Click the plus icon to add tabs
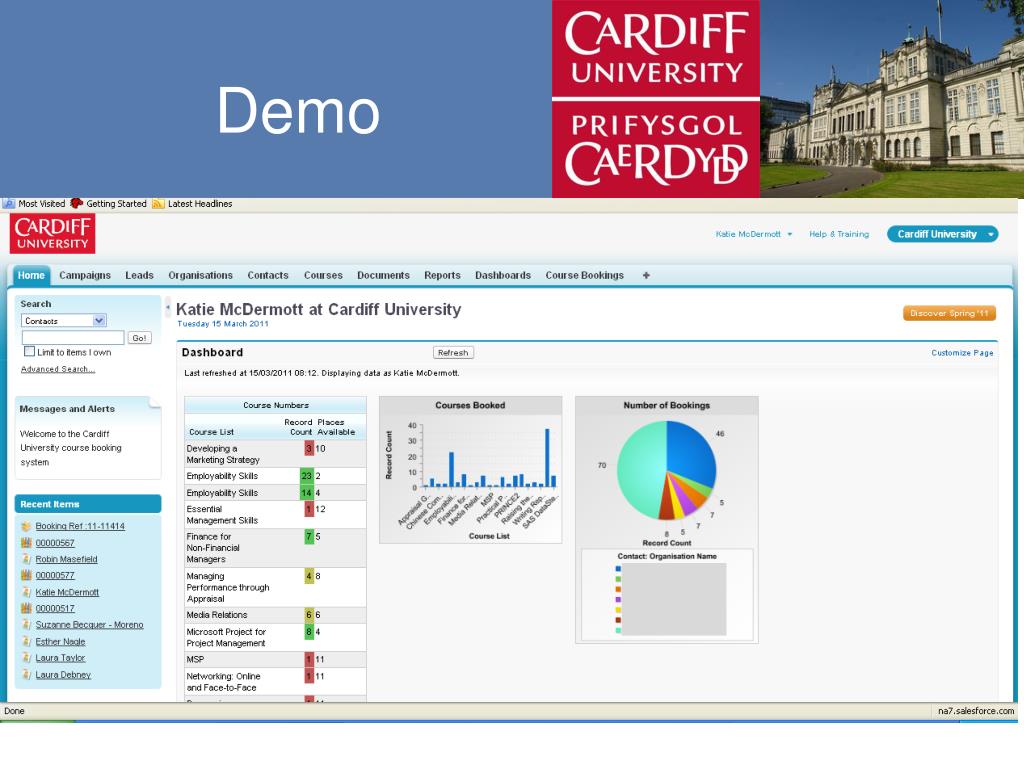 [x=646, y=275]
